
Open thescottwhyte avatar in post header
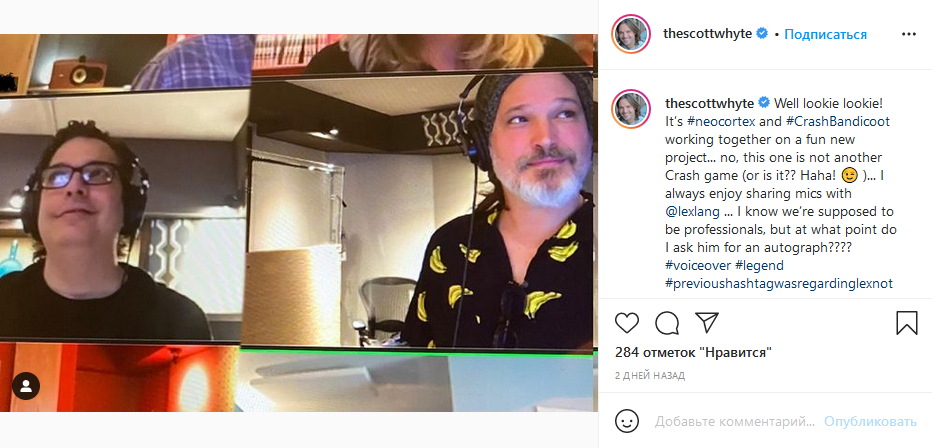click(631, 34)
